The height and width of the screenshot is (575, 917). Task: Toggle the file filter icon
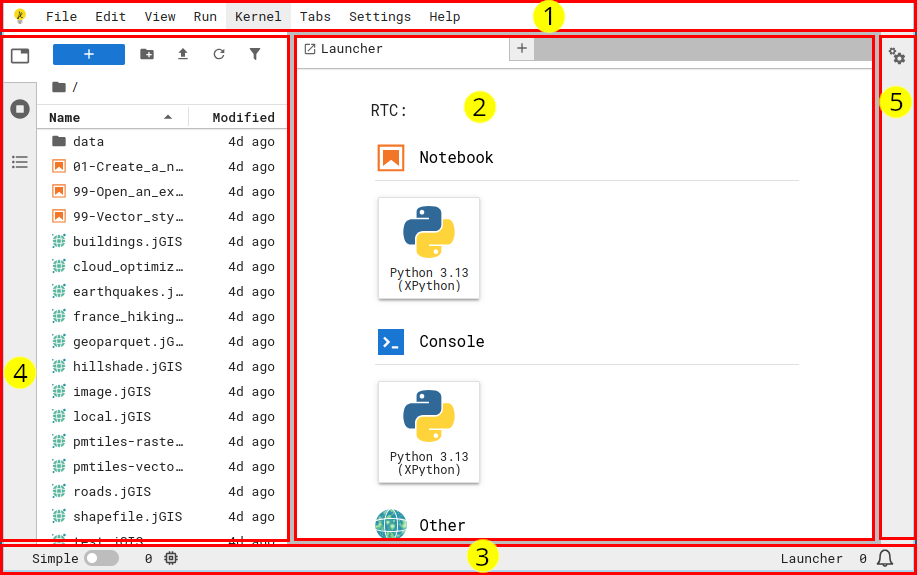pos(255,54)
